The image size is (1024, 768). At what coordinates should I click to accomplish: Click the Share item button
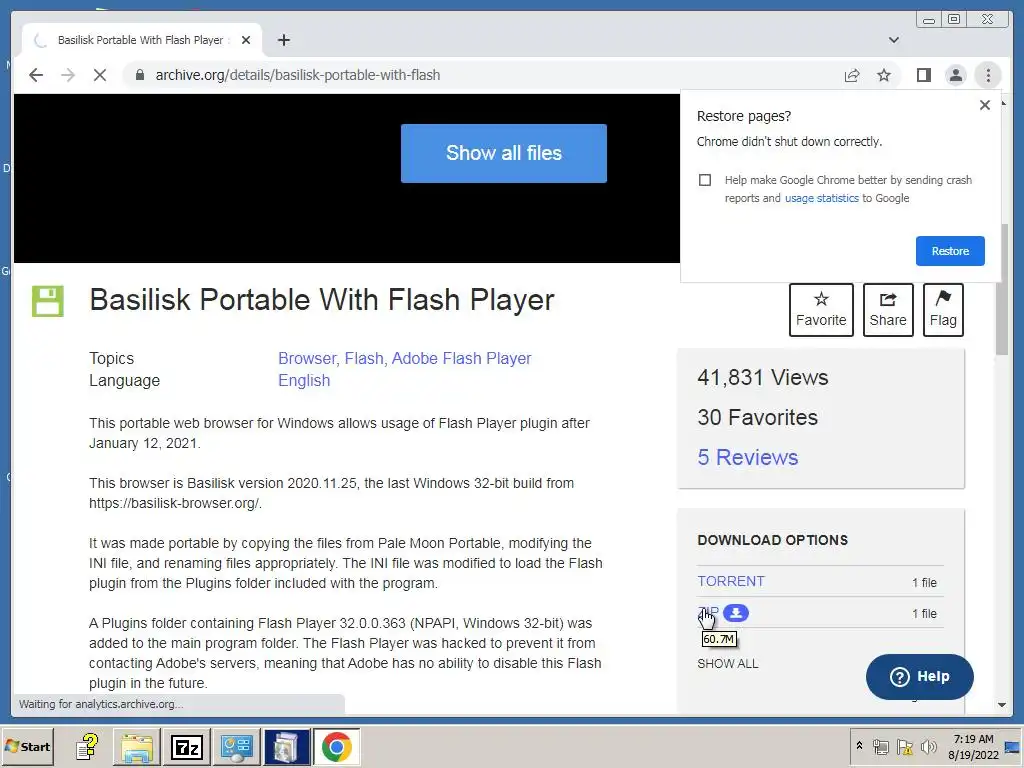click(x=888, y=310)
